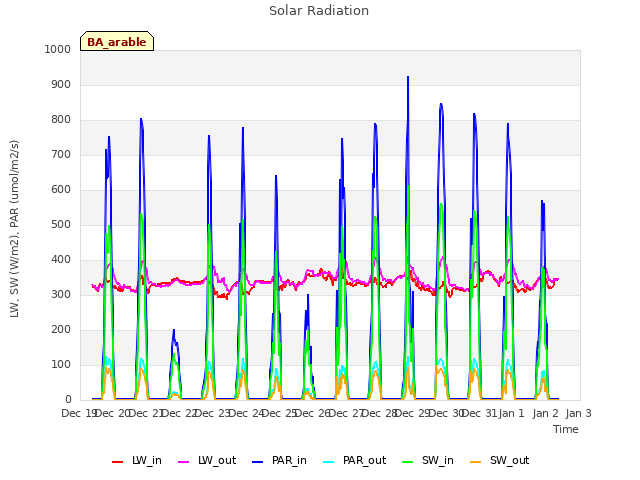Select the PAR_in legend label
This screenshot has width=640, height=480.
click(x=289, y=461)
